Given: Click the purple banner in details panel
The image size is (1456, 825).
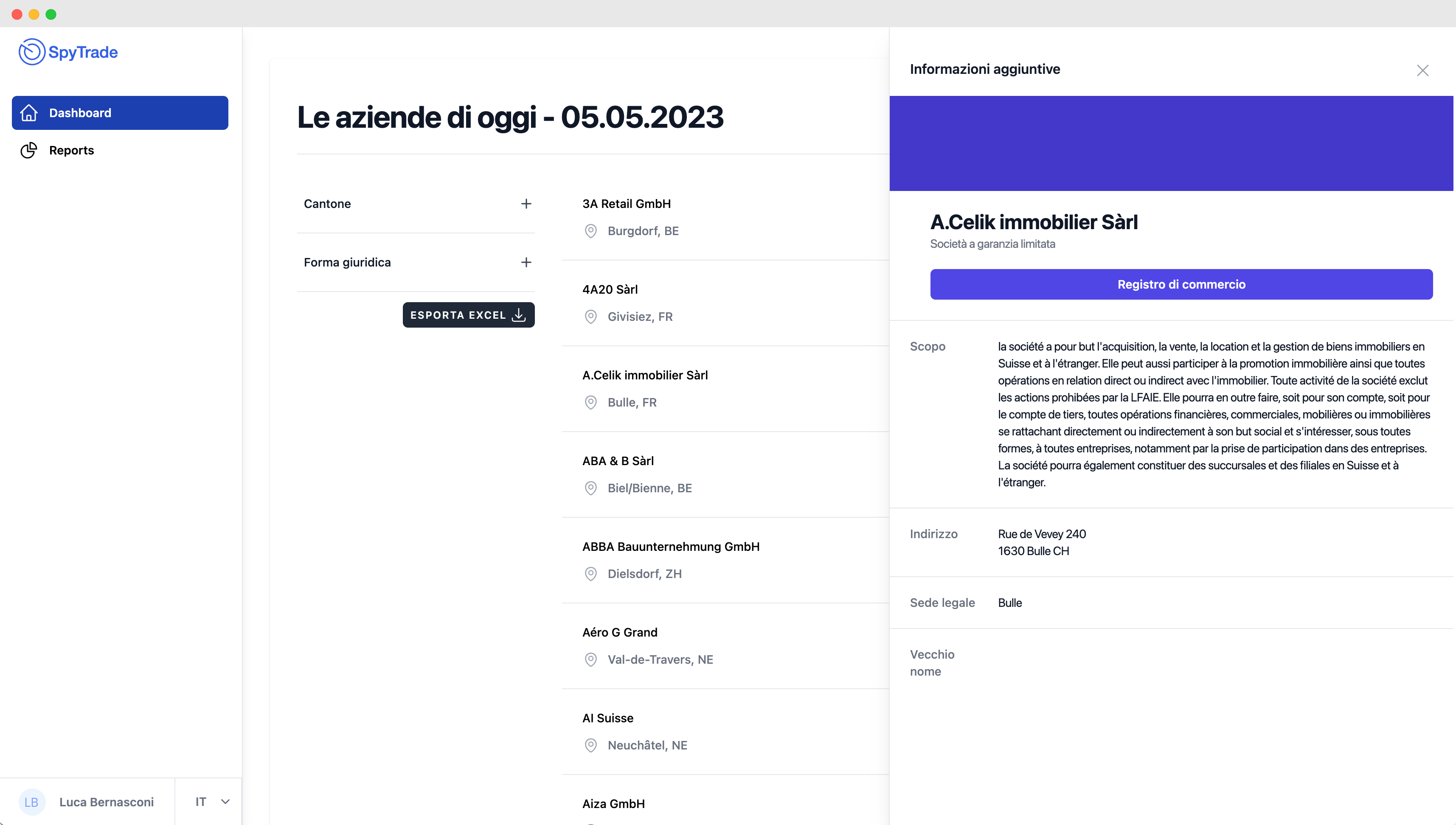Looking at the screenshot, I should click(x=1171, y=143).
